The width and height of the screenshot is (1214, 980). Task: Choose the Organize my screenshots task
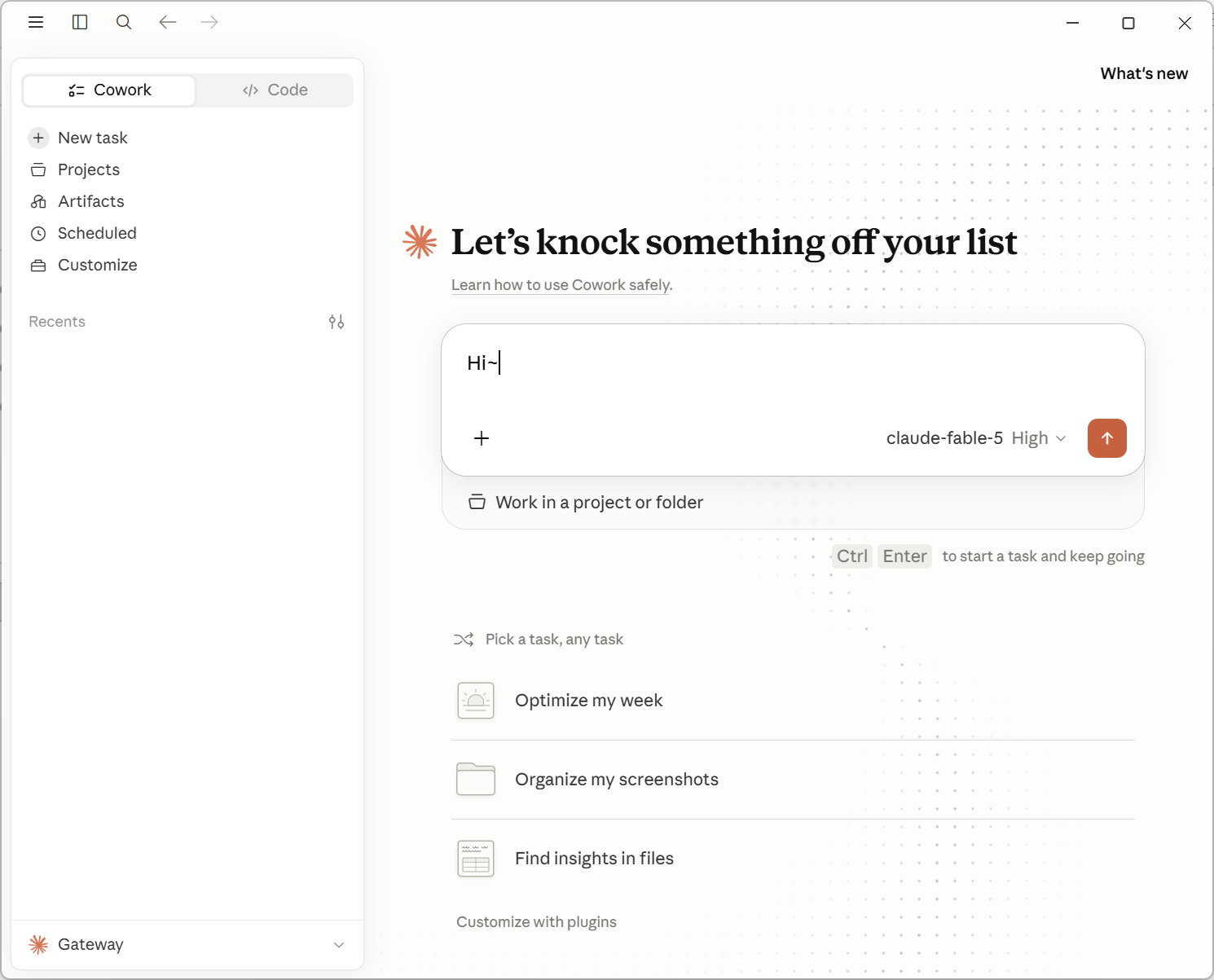(x=793, y=780)
